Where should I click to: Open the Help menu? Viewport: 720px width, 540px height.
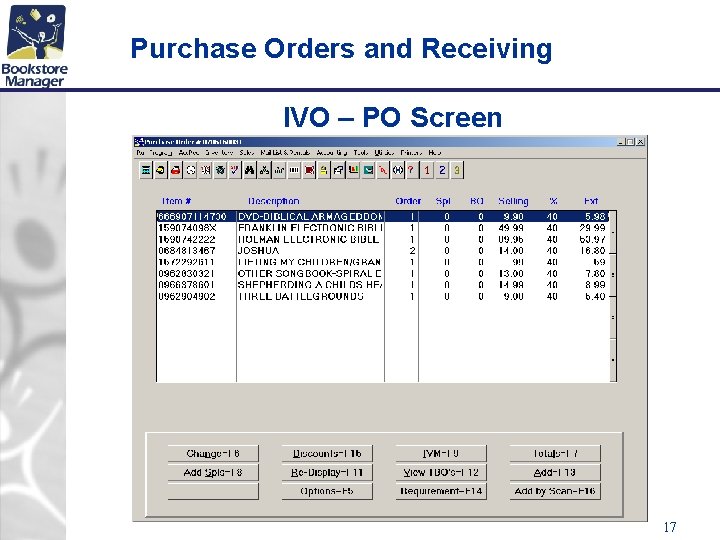pos(434,152)
